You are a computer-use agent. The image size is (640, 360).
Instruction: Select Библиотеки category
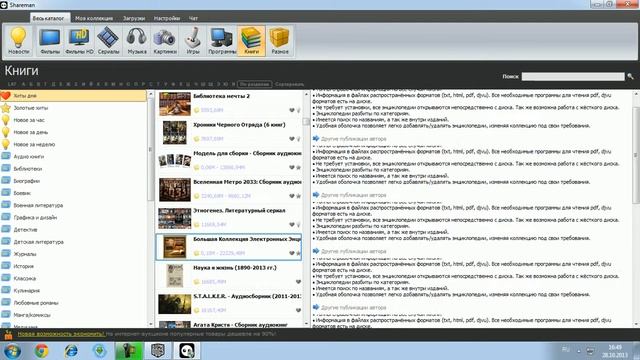(28, 169)
